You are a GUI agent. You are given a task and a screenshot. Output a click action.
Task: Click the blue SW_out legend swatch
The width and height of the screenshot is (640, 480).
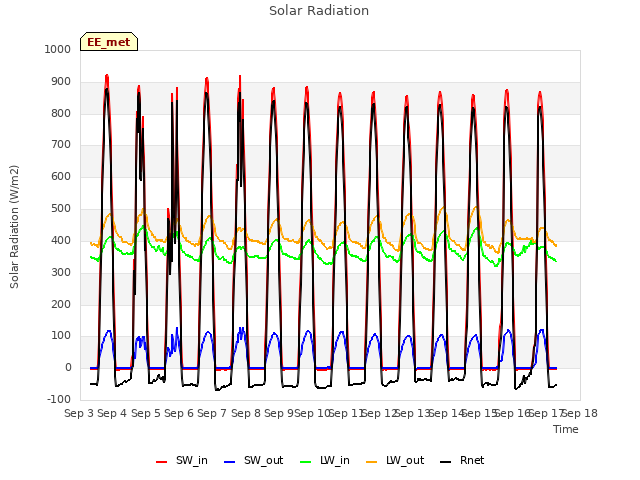coord(230,462)
